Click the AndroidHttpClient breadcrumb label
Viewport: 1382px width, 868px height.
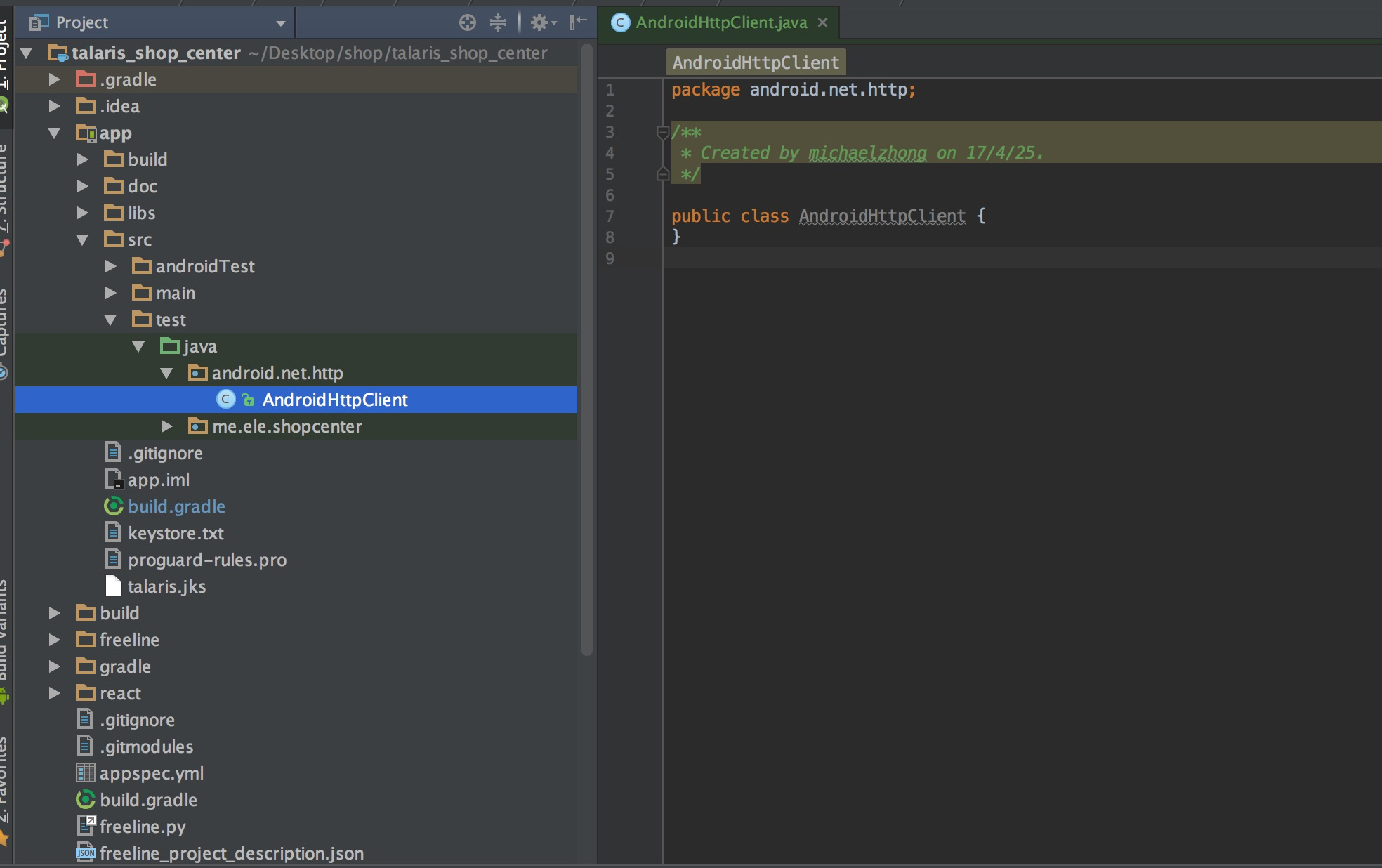click(756, 63)
